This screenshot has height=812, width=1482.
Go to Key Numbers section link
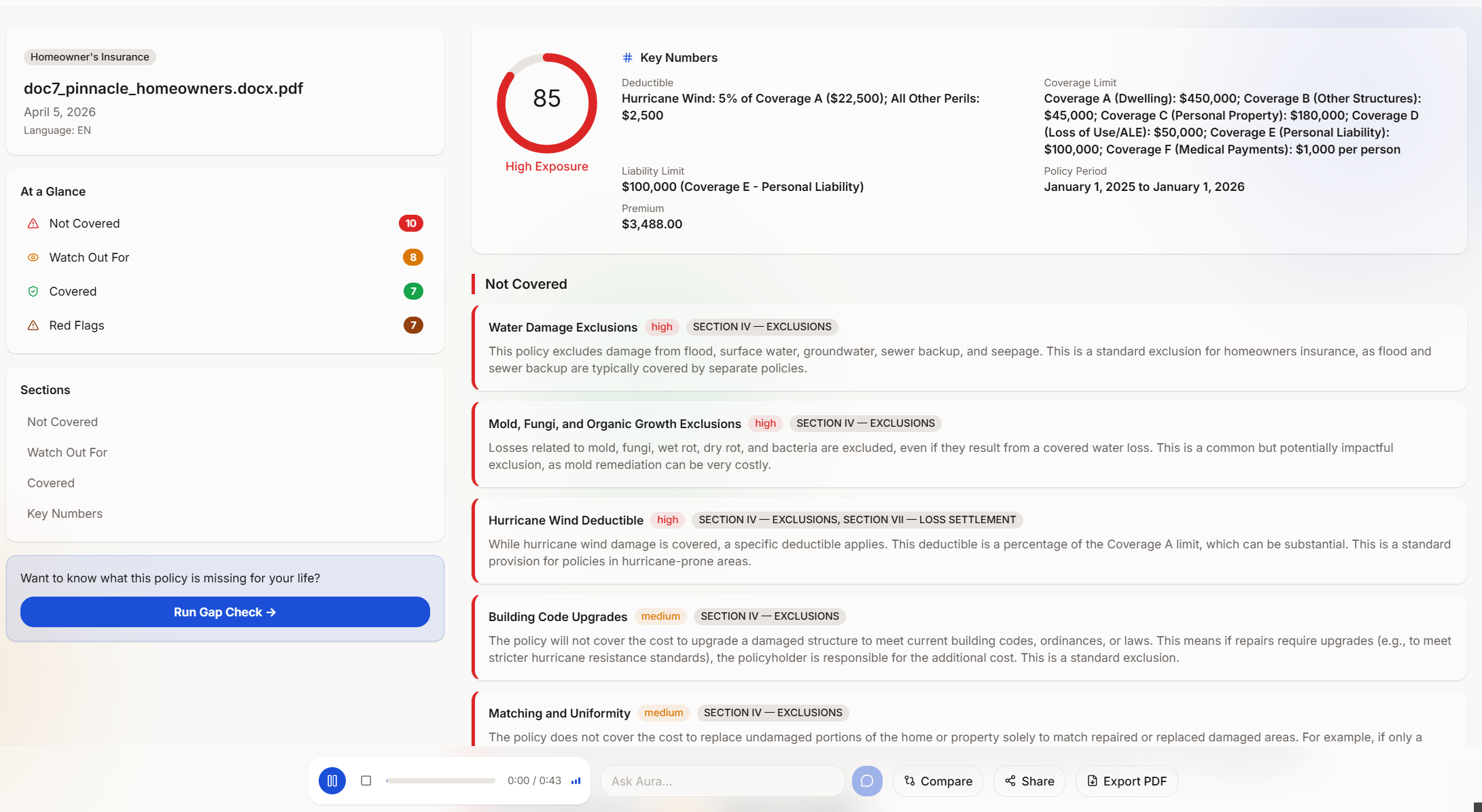[x=65, y=514]
